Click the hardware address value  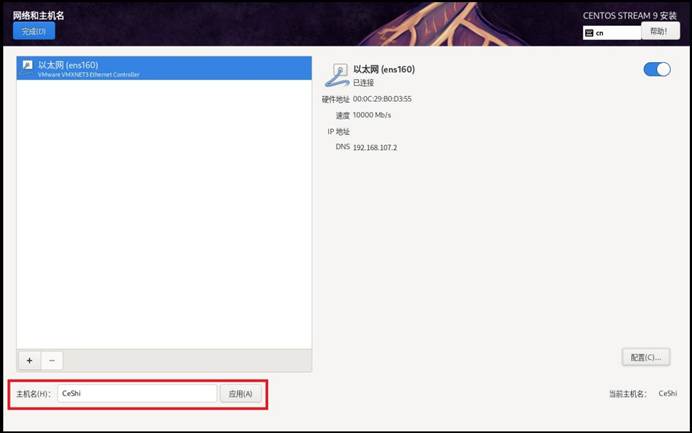[382, 99]
